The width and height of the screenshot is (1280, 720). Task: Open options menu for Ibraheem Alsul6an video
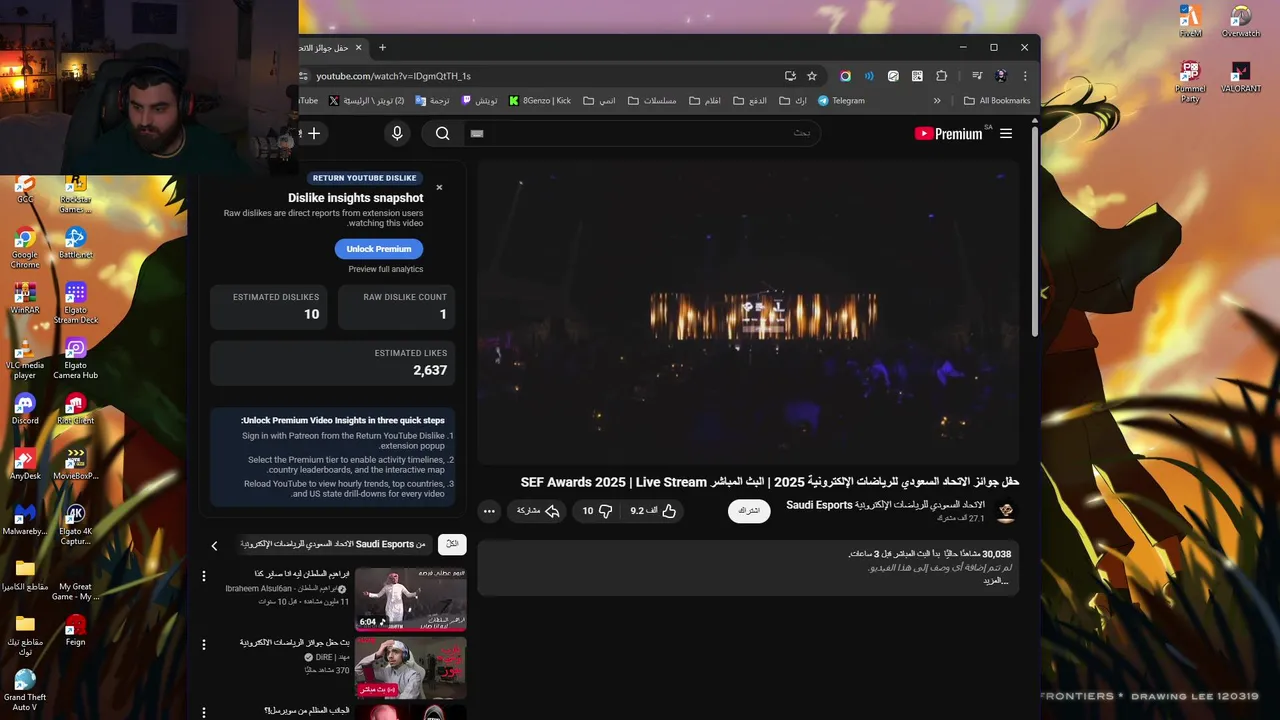pyautogui.click(x=204, y=576)
